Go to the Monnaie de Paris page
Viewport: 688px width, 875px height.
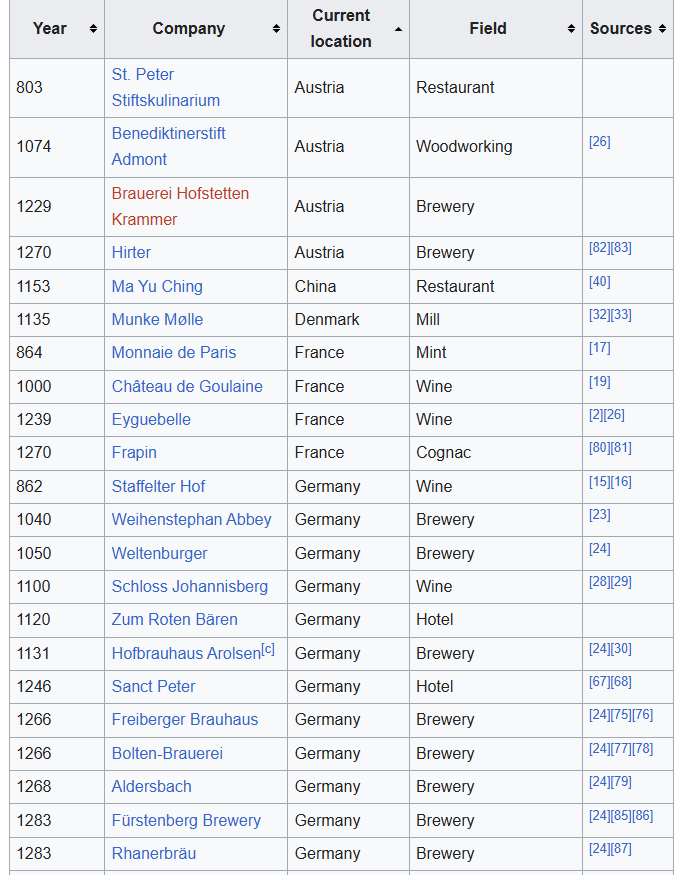pyautogui.click(x=174, y=352)
